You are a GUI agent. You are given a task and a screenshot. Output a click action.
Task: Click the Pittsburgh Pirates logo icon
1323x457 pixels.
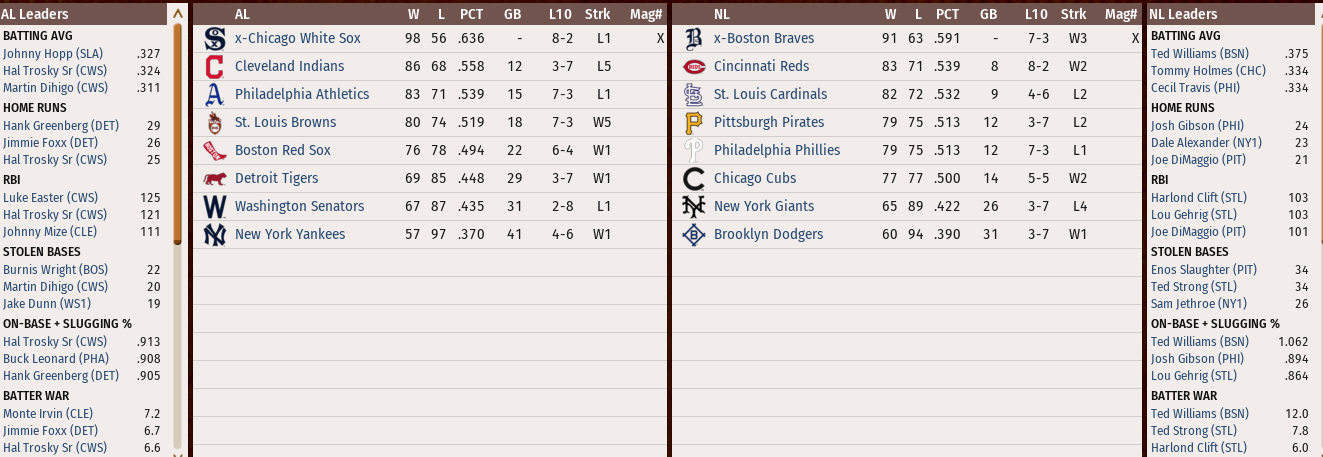pos(693,123)
